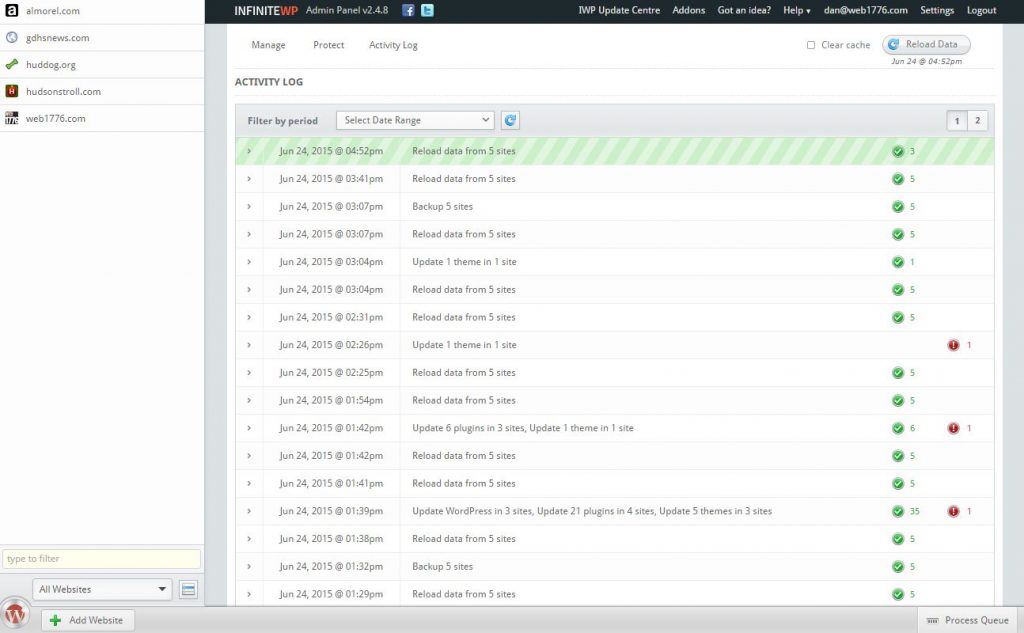Open the Settings menu item
The image size is (1024, 633).
pos(937,10)
